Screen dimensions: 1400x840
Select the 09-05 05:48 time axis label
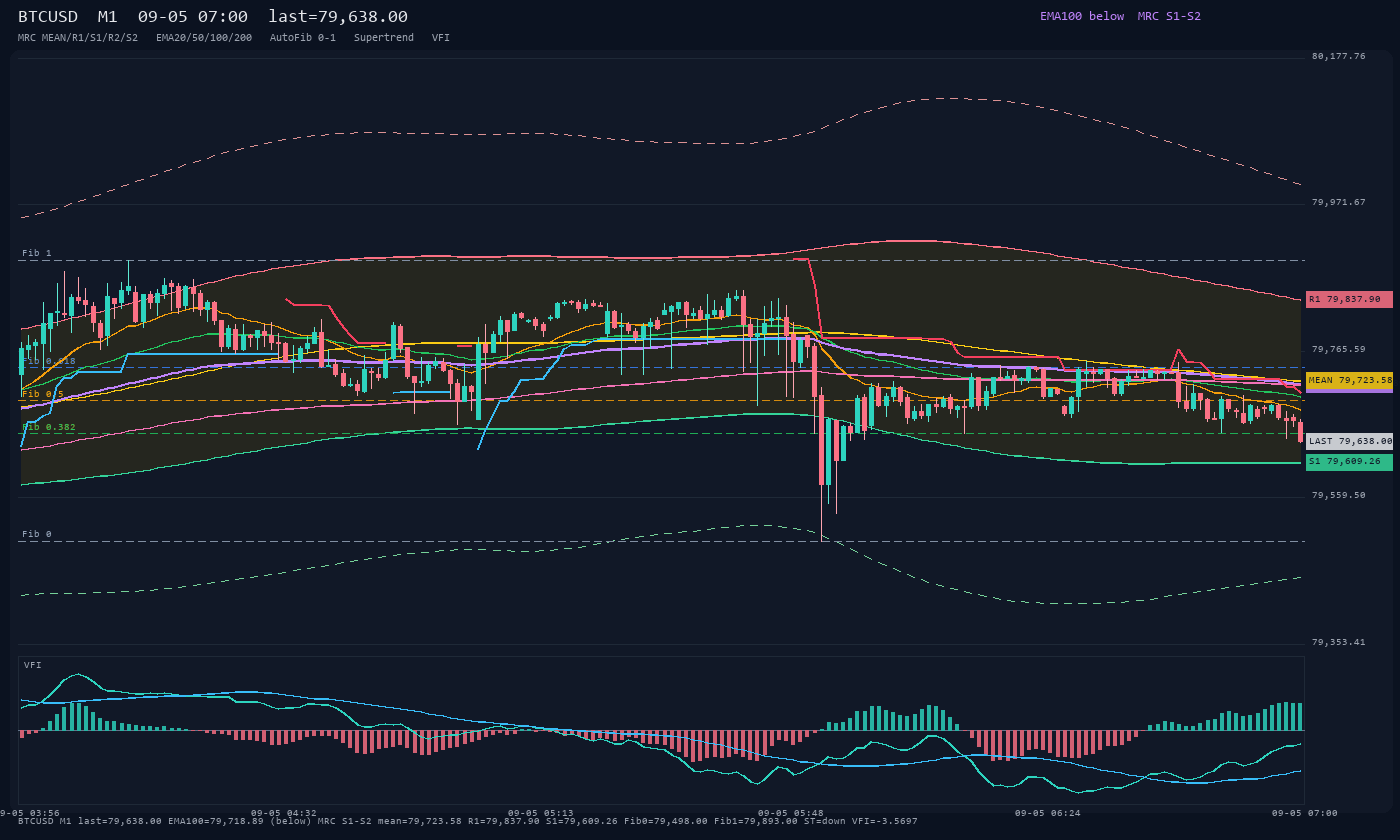(791, 813)
